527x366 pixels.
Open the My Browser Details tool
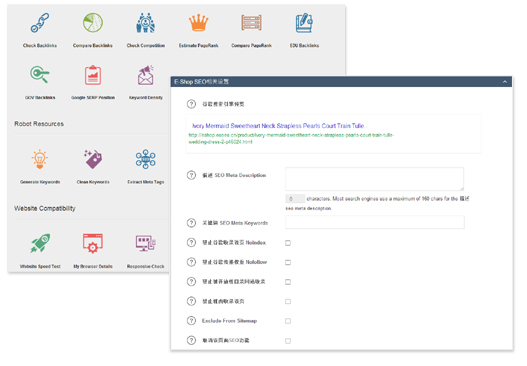pyautogui.click(x=93, y=243)
